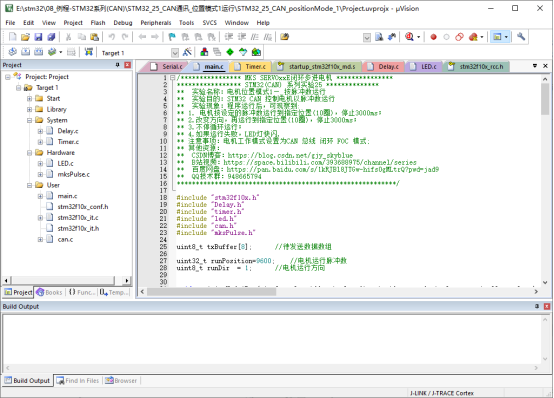Screen dimensions: 554x398
Task: Insert a breakpoint with the red dot icon
Action: [434, 37]
